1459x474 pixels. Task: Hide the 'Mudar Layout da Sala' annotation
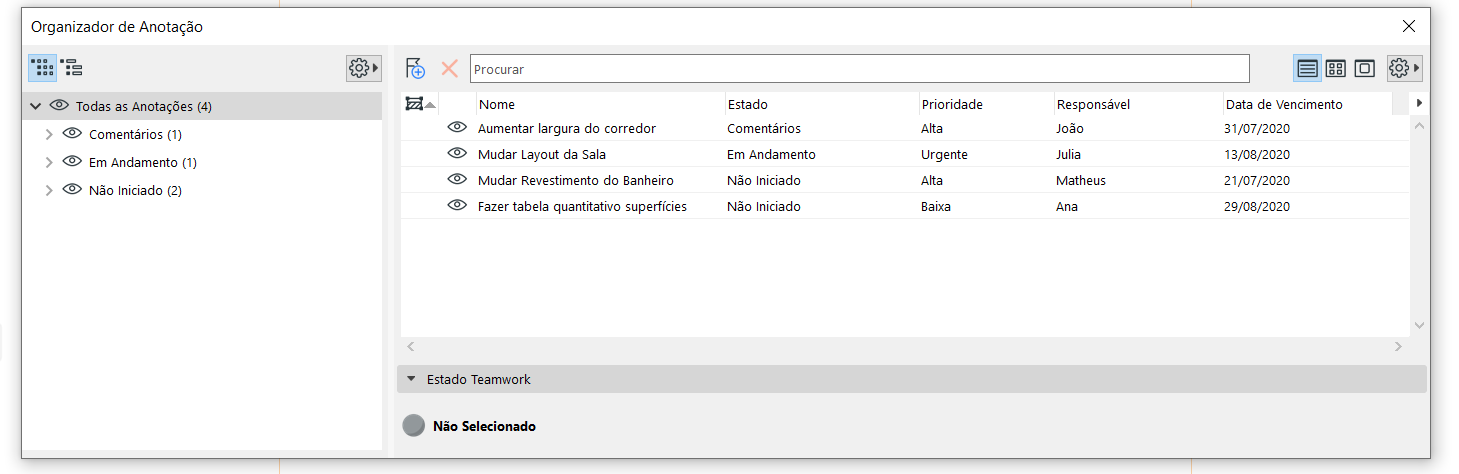458,153
